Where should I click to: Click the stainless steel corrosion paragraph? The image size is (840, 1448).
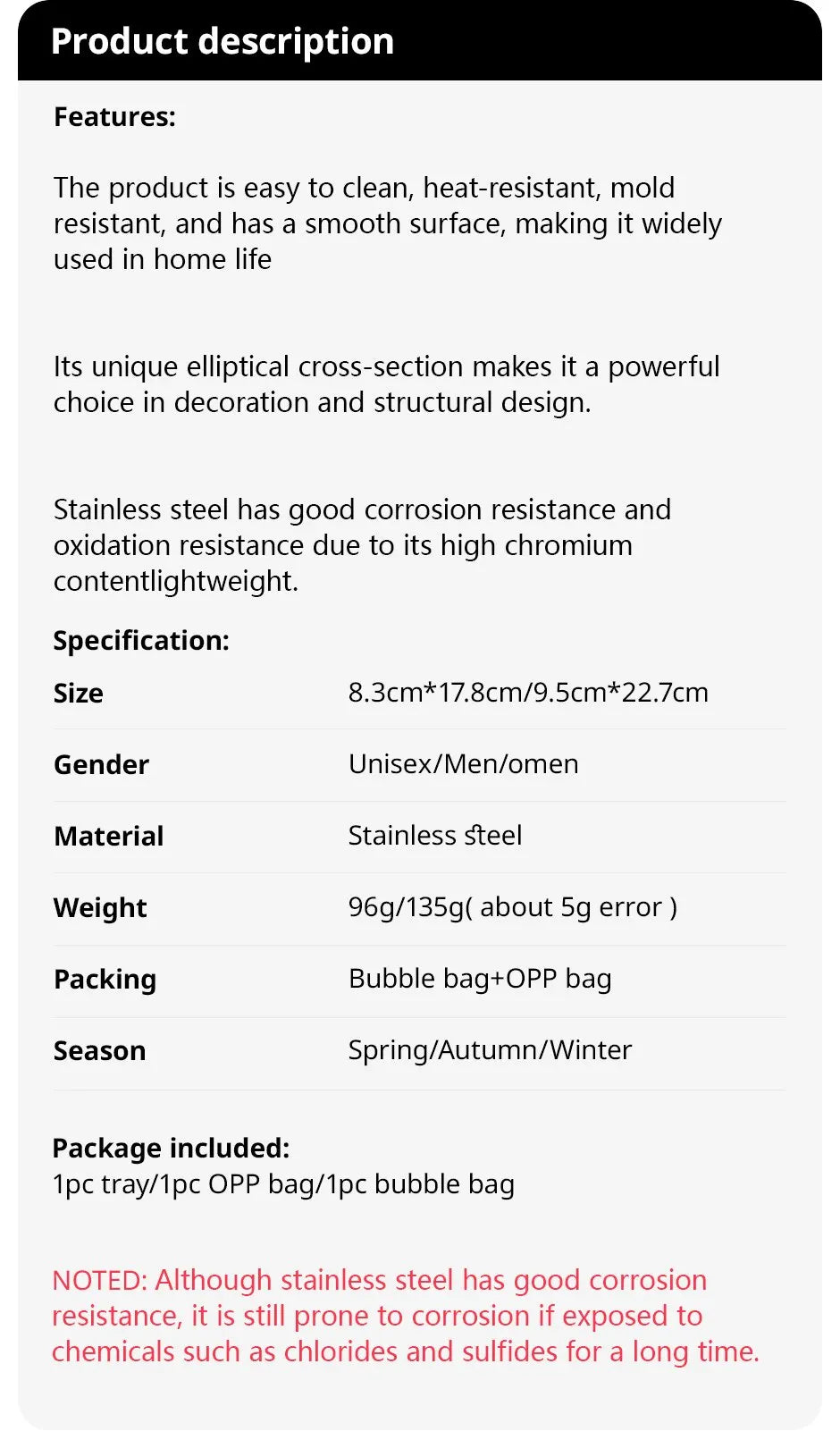[x=362, y=545]
